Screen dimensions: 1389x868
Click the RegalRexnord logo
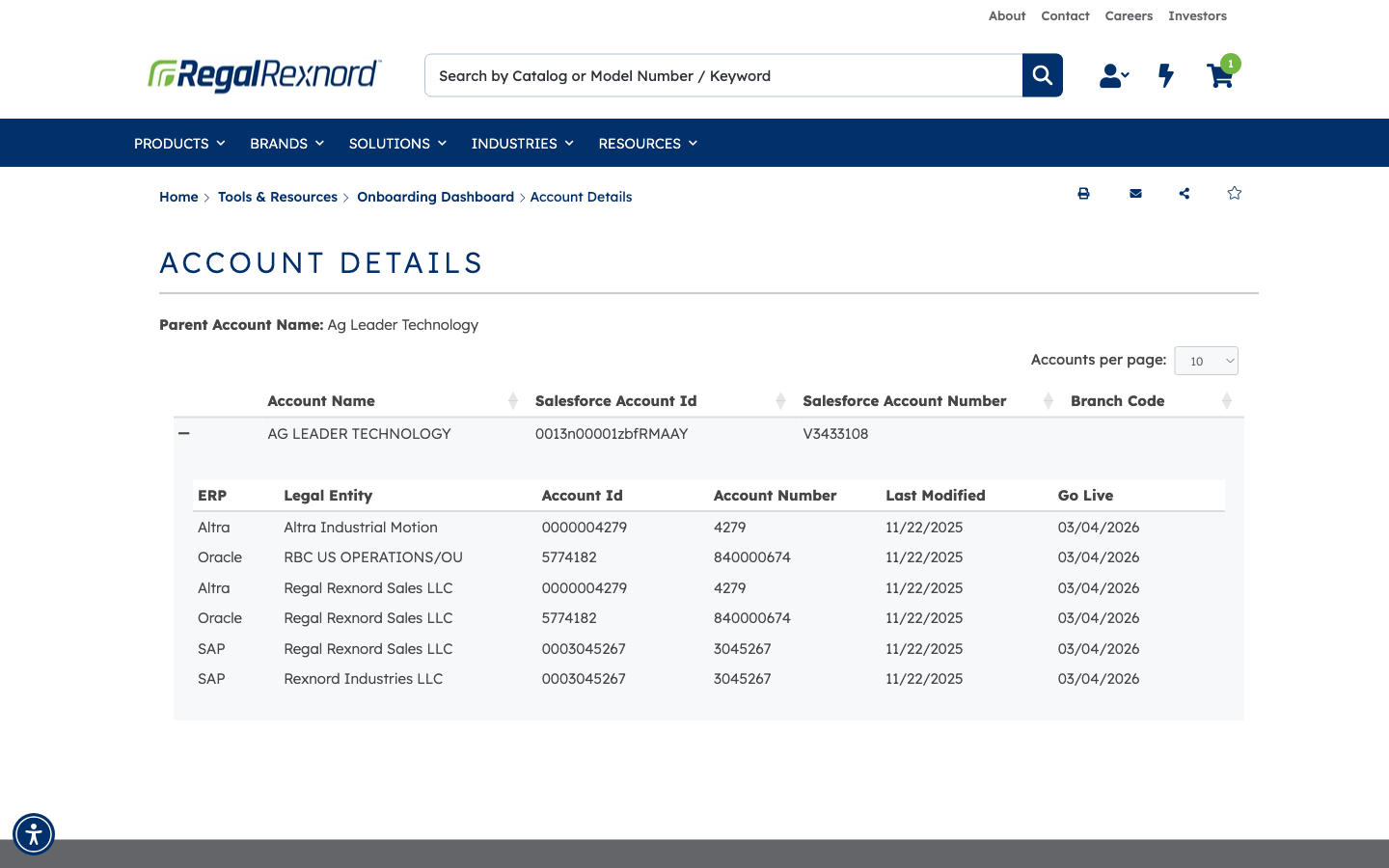[264, 75]
